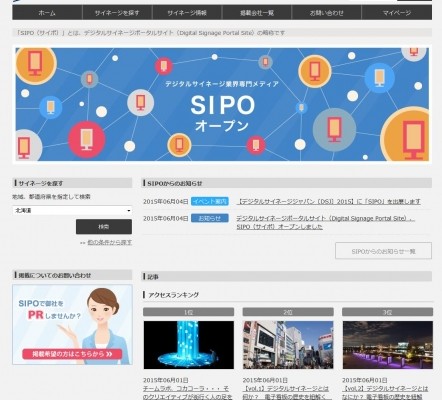The height and width of the screenshot is (400, 442).
Task: Click the サイネージを探す sidebar heading
Action: 72,183
